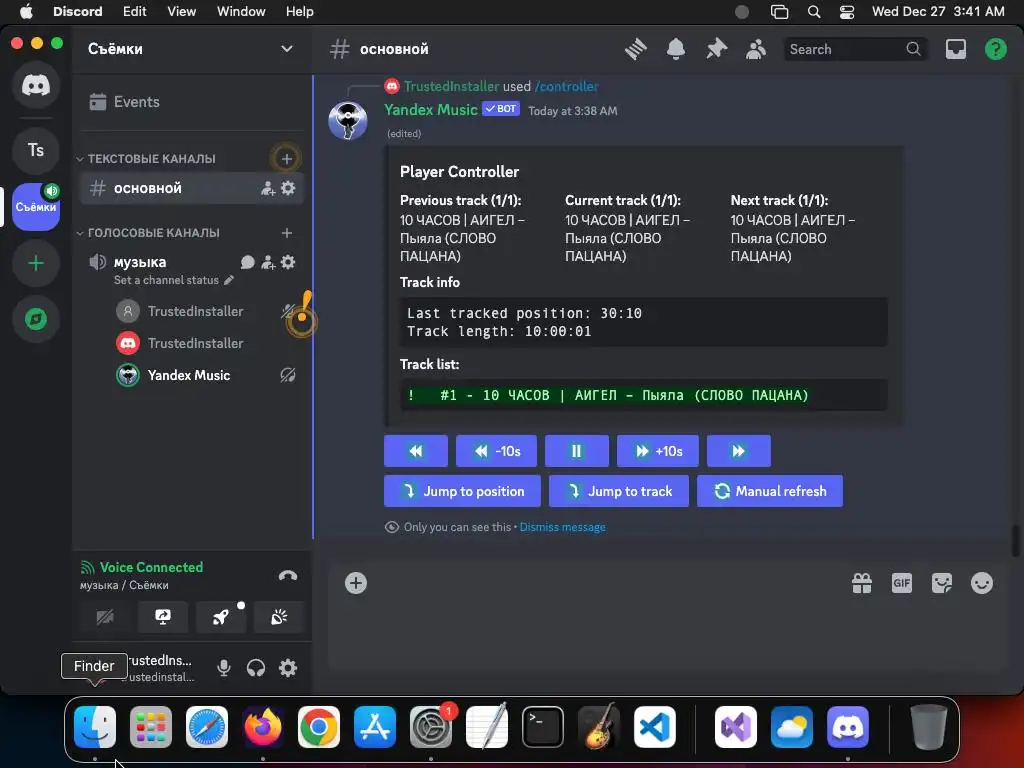The height and width of the screenshot is (768, 1024).
Task: Open the Window menu in menu bar
Action: click(241, 12)
